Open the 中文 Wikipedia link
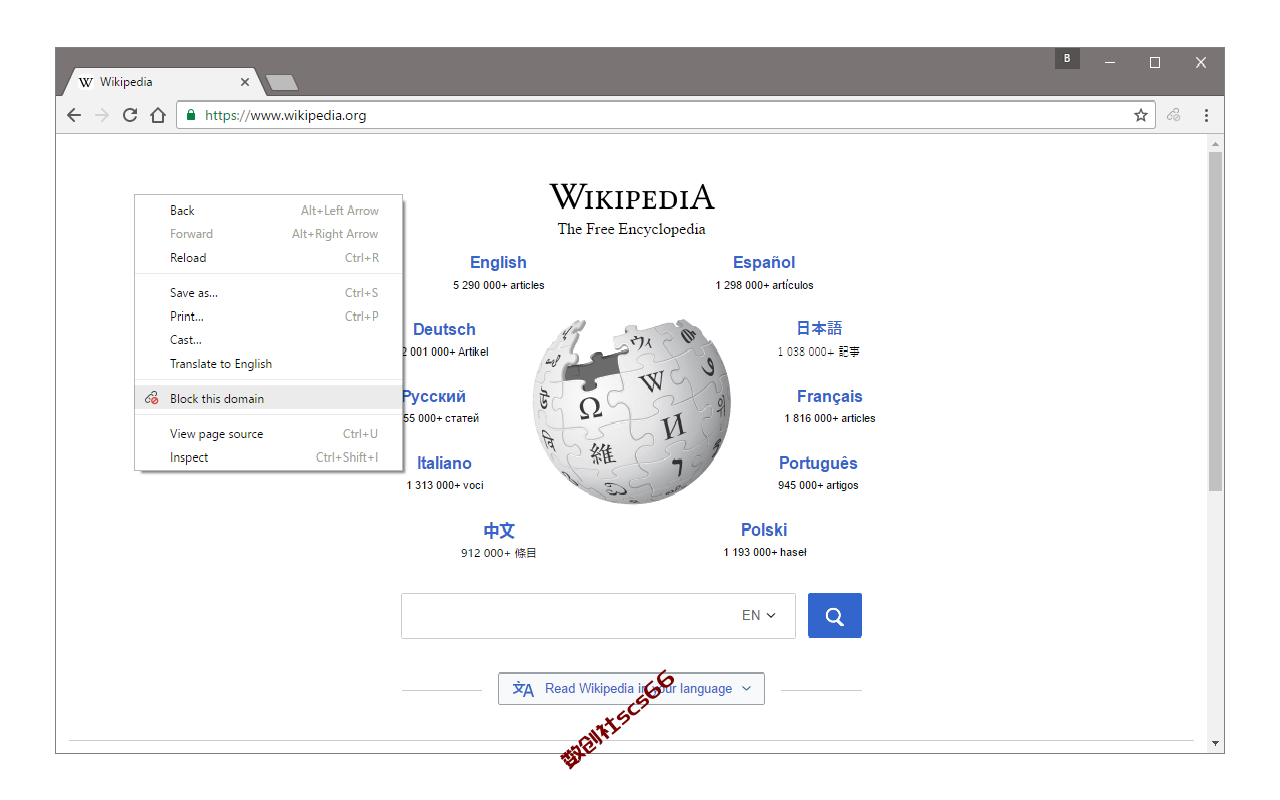Screen dimensions: 1280x800 pyautogui.click(x=499, y=530)
